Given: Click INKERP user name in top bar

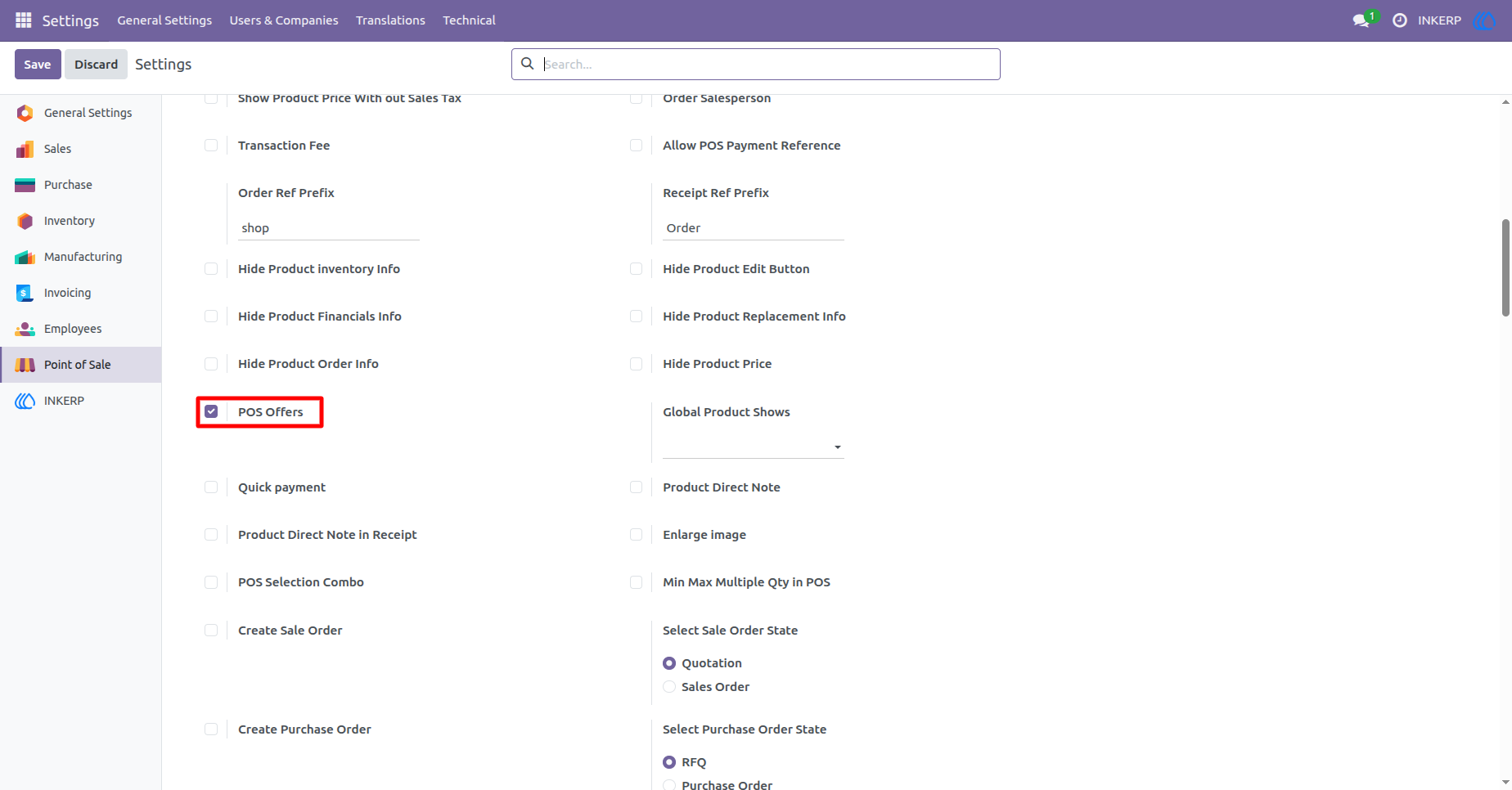Looking at the screenshot, I should (x=1439, y=20).
